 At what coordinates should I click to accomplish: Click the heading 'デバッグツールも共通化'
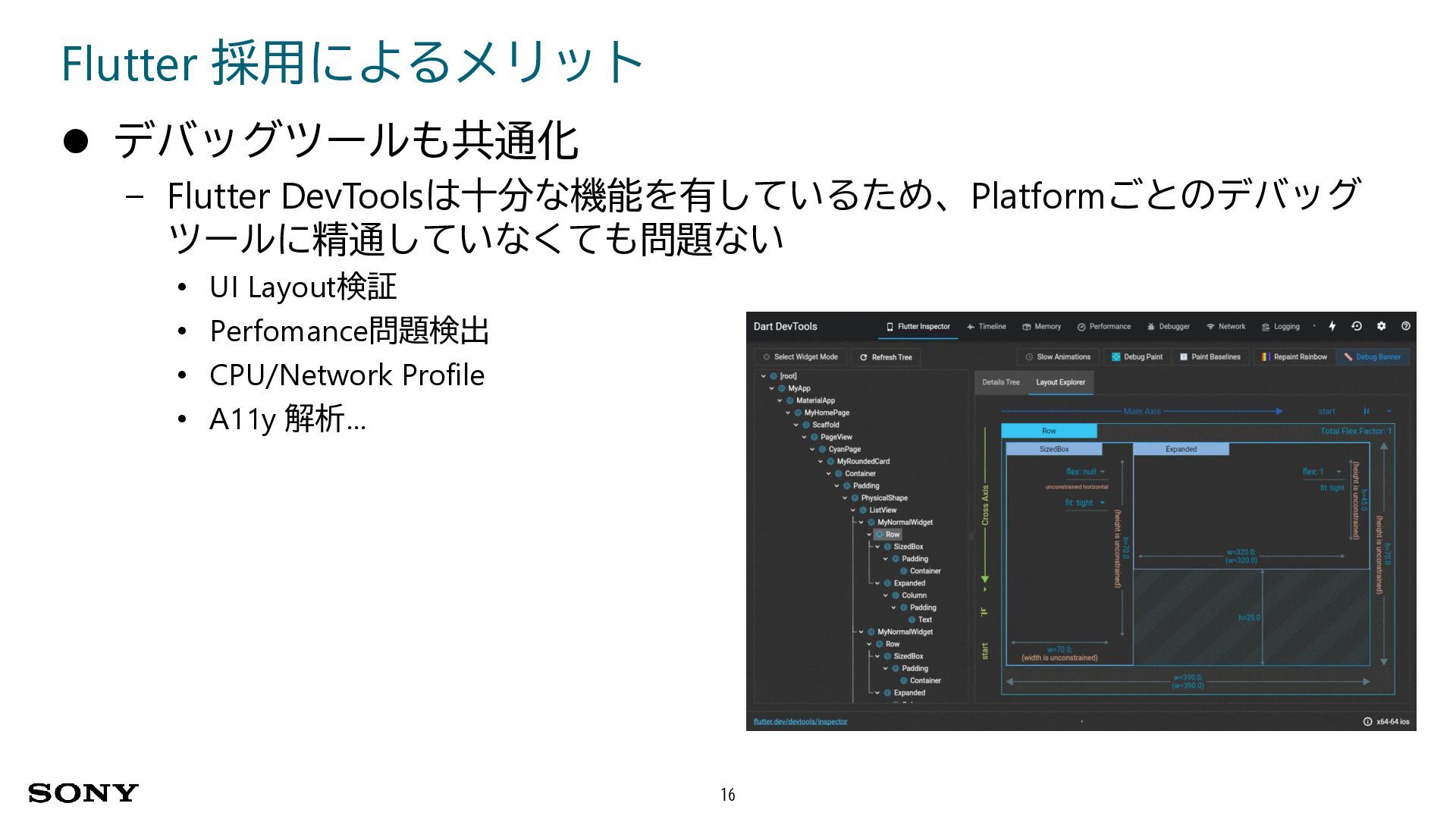pos(346,140)
